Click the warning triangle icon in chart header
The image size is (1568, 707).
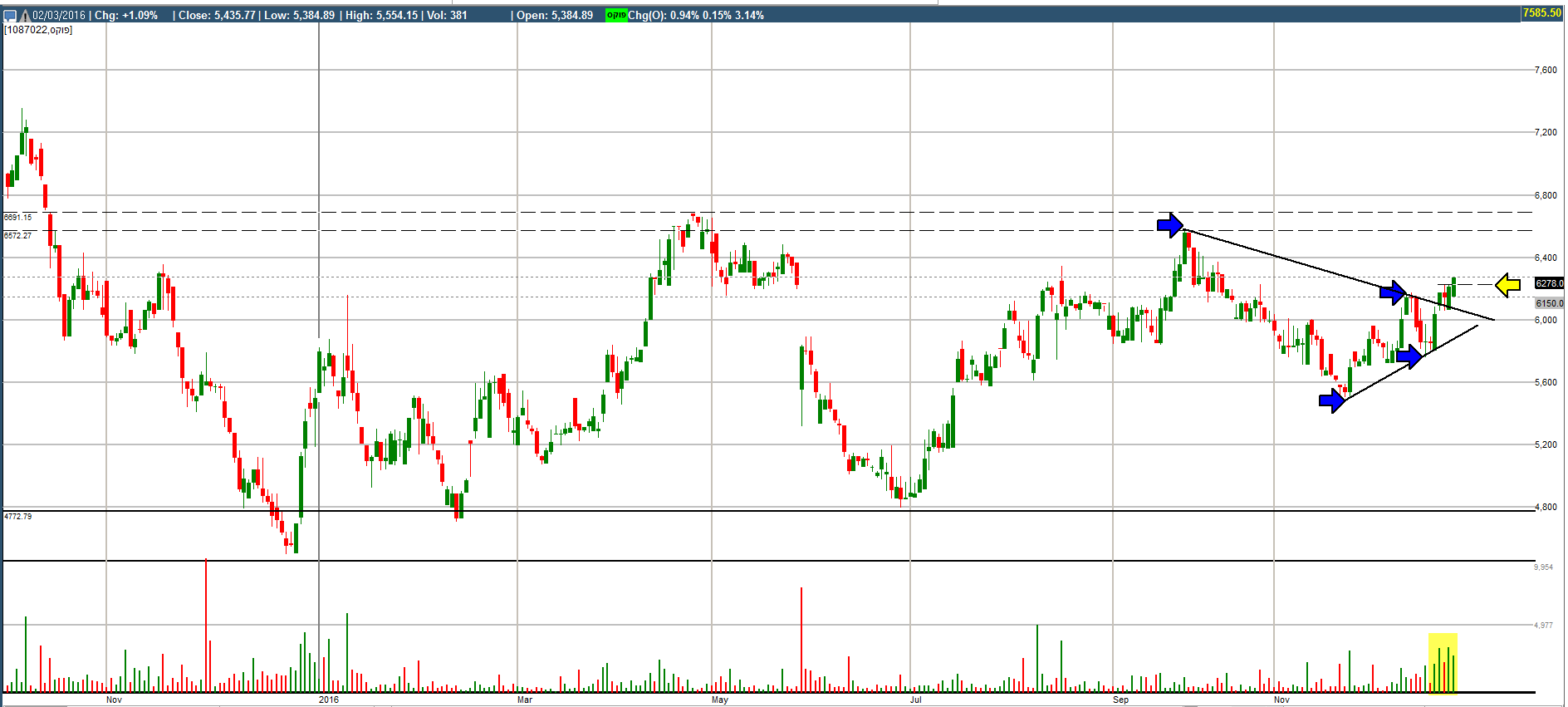[x=25, y=15]
